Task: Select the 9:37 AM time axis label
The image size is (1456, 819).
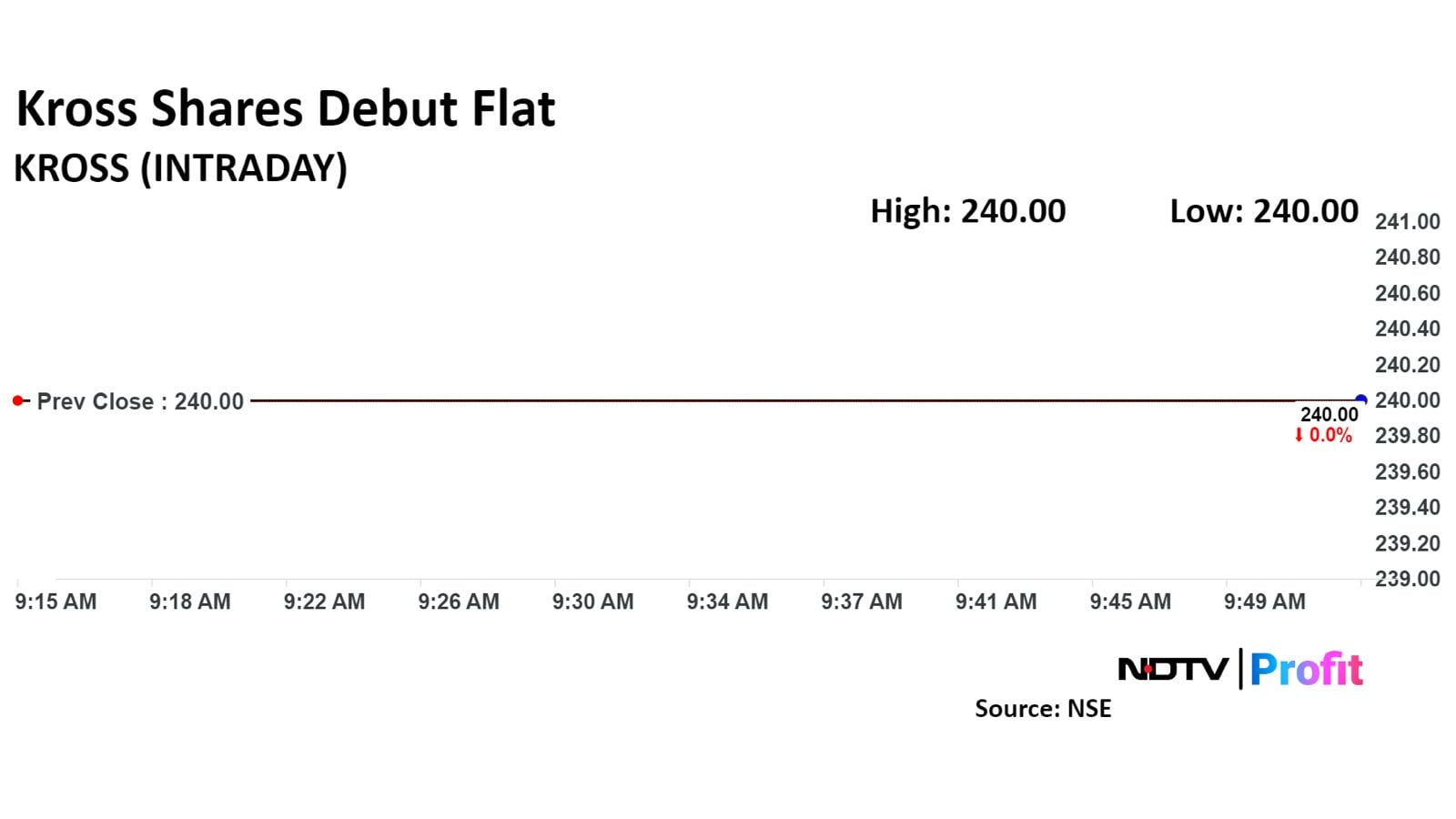Action: [x=861, y=602]
